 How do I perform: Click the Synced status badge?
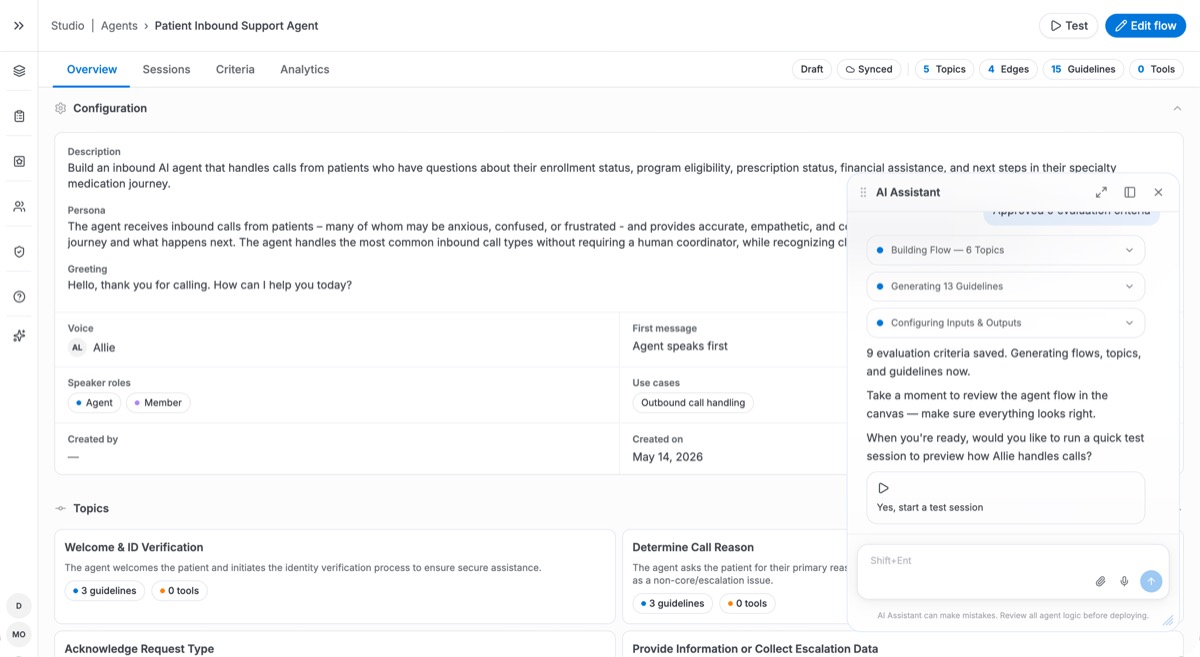pos(869,69)
